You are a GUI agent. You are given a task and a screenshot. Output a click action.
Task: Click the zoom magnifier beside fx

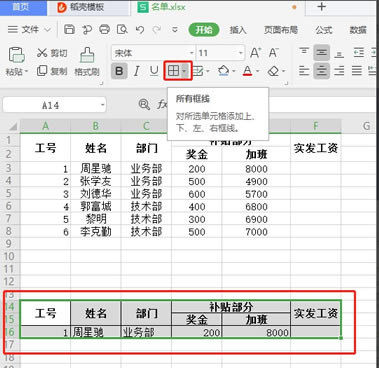click(x=144, y=105)
